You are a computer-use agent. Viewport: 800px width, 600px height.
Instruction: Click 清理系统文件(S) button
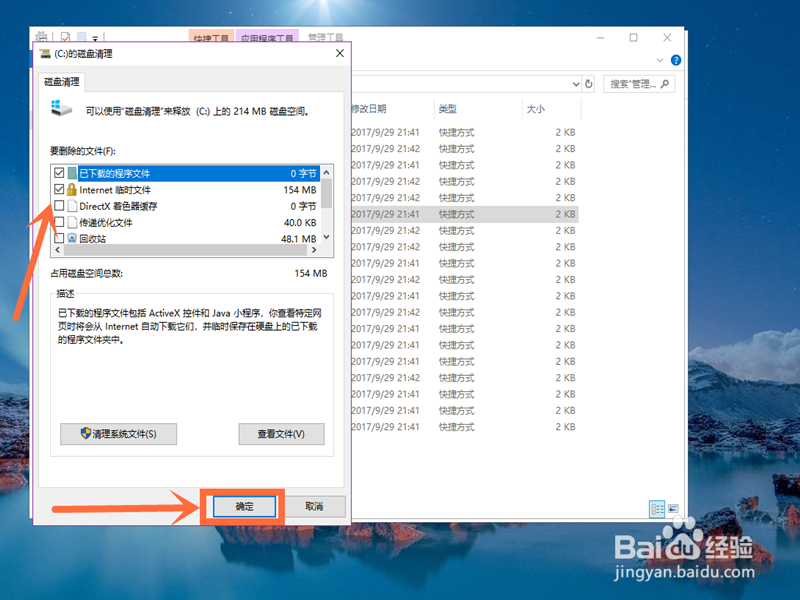click(x=118, y=434)
